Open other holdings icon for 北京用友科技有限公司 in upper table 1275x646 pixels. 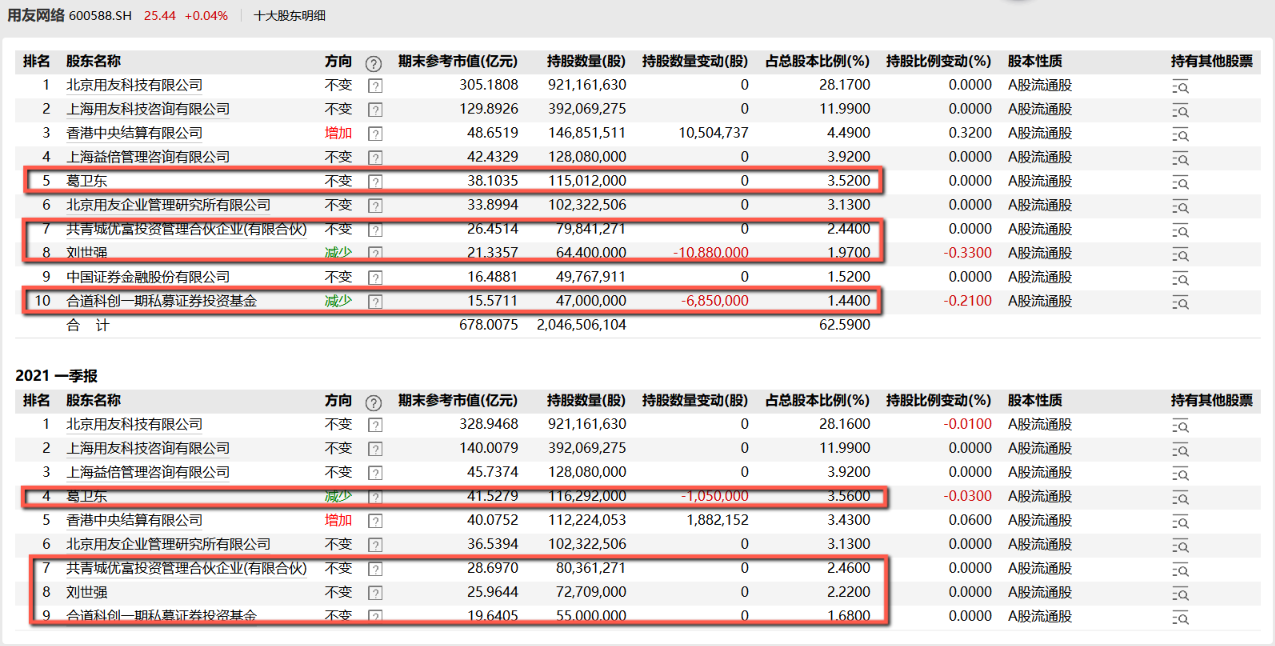click(x=1180, y=86)
